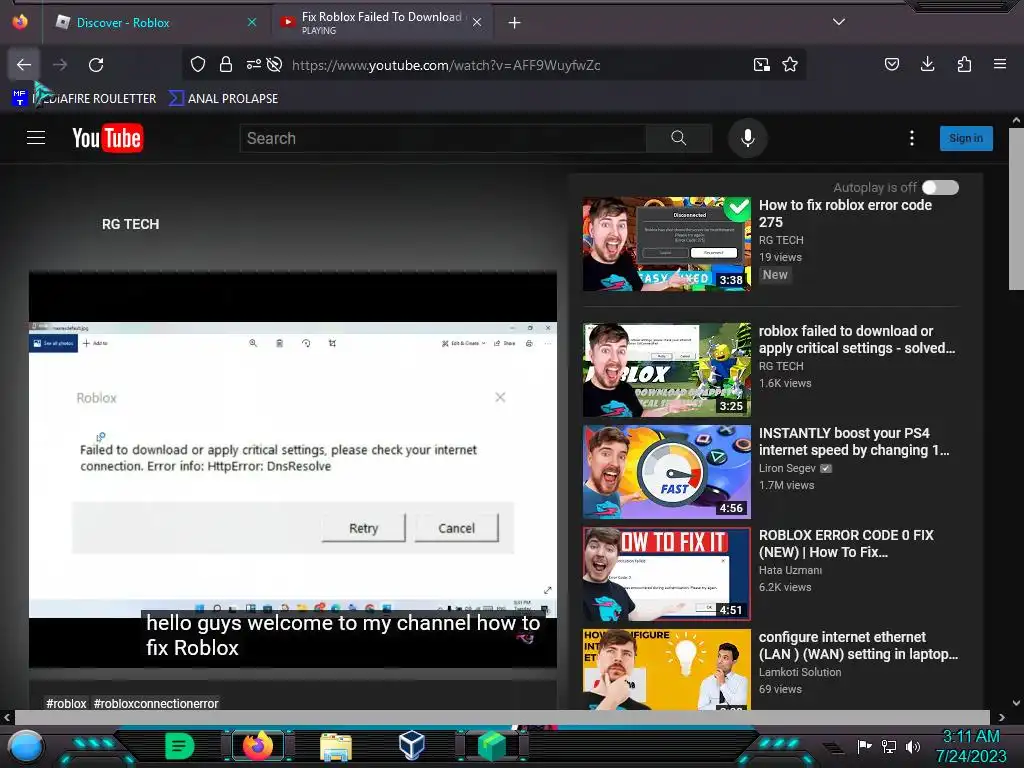Close the Fix Roblox Failed To Download tab
This screenshot has width=1024, height=768.
pyautogui.click(x=477, y=22)
